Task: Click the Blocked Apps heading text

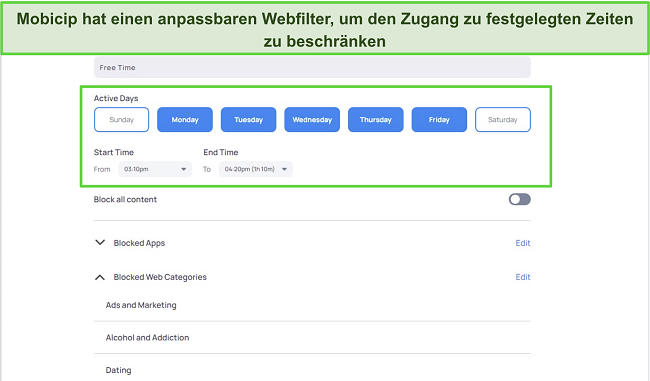Action: [x=139, y=243]
